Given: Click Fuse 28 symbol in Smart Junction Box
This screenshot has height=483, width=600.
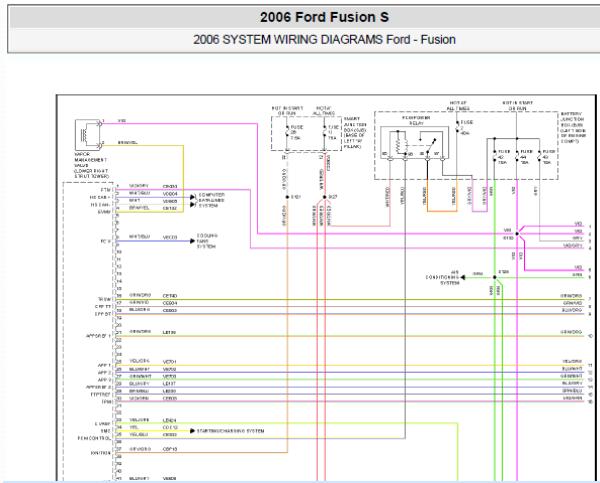Looking at the screenshot, I should pos(287,132).
